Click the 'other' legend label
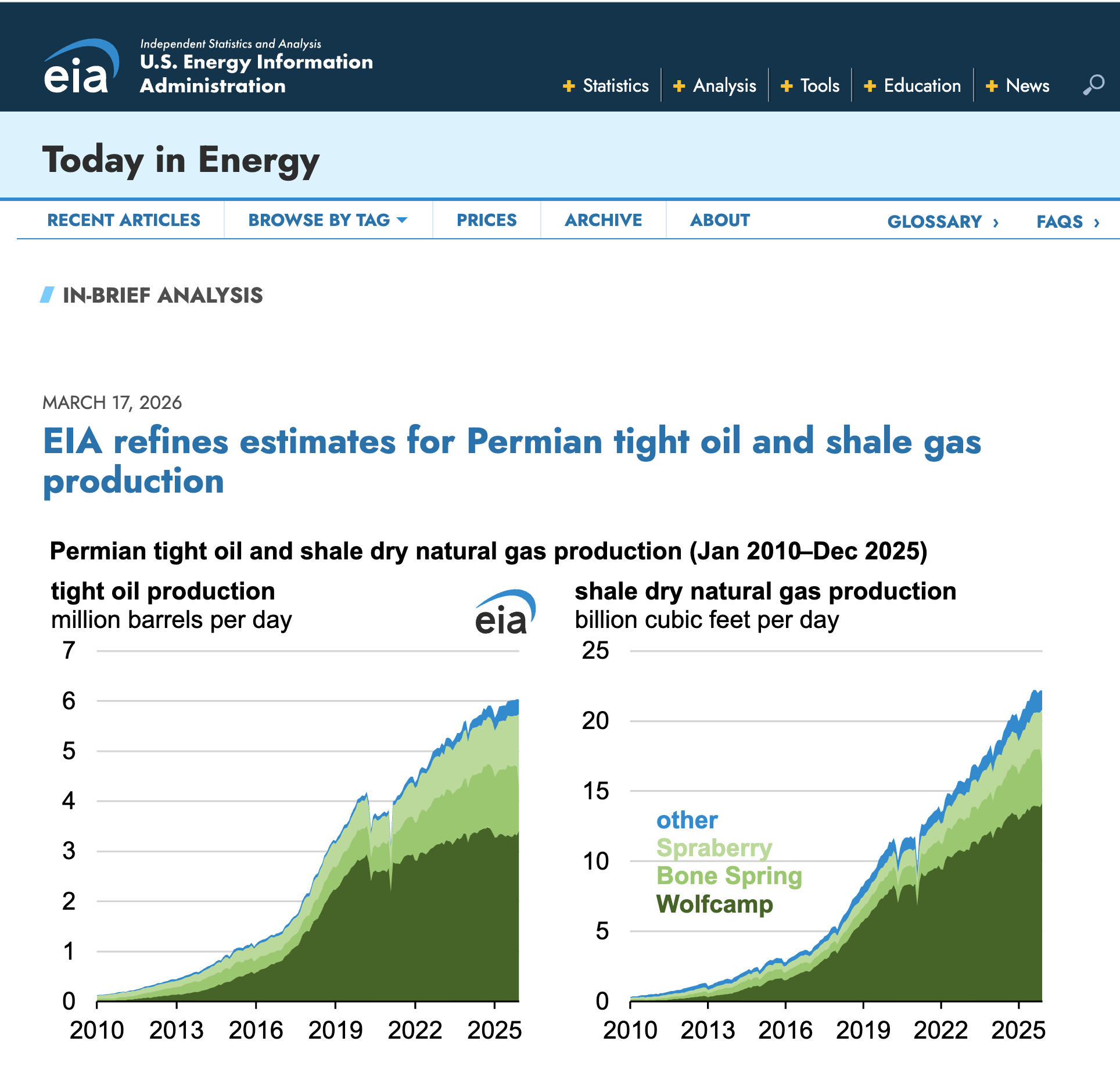 pos(687,820)
